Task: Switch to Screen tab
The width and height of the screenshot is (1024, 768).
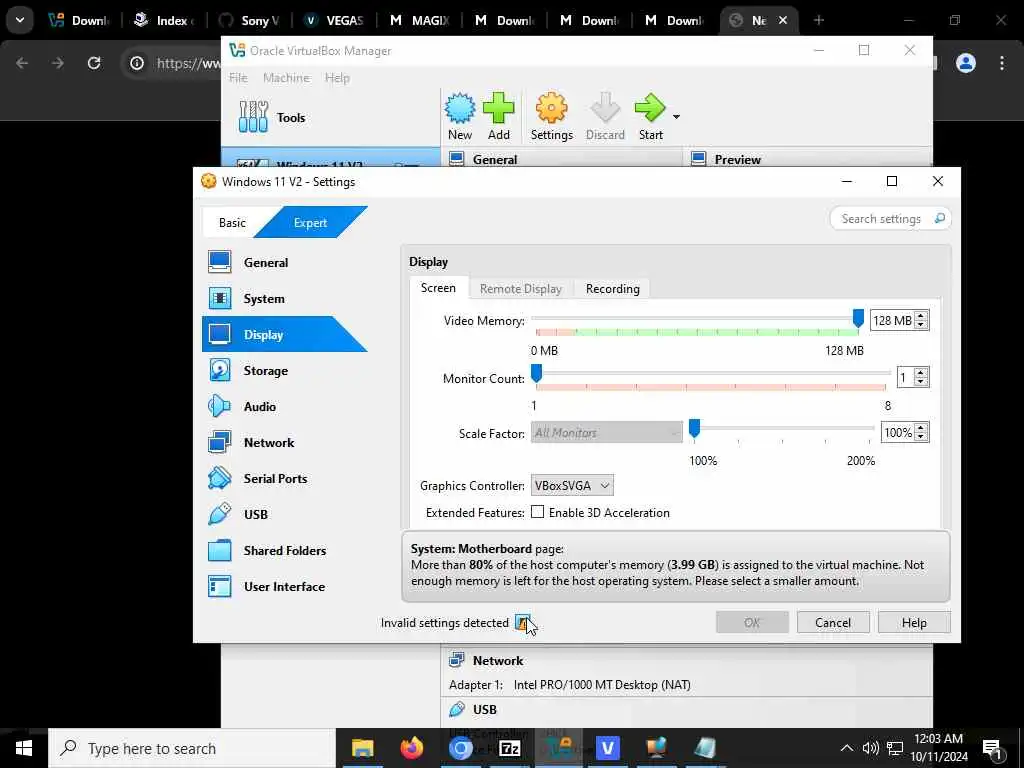Action: tap(438, 288)
